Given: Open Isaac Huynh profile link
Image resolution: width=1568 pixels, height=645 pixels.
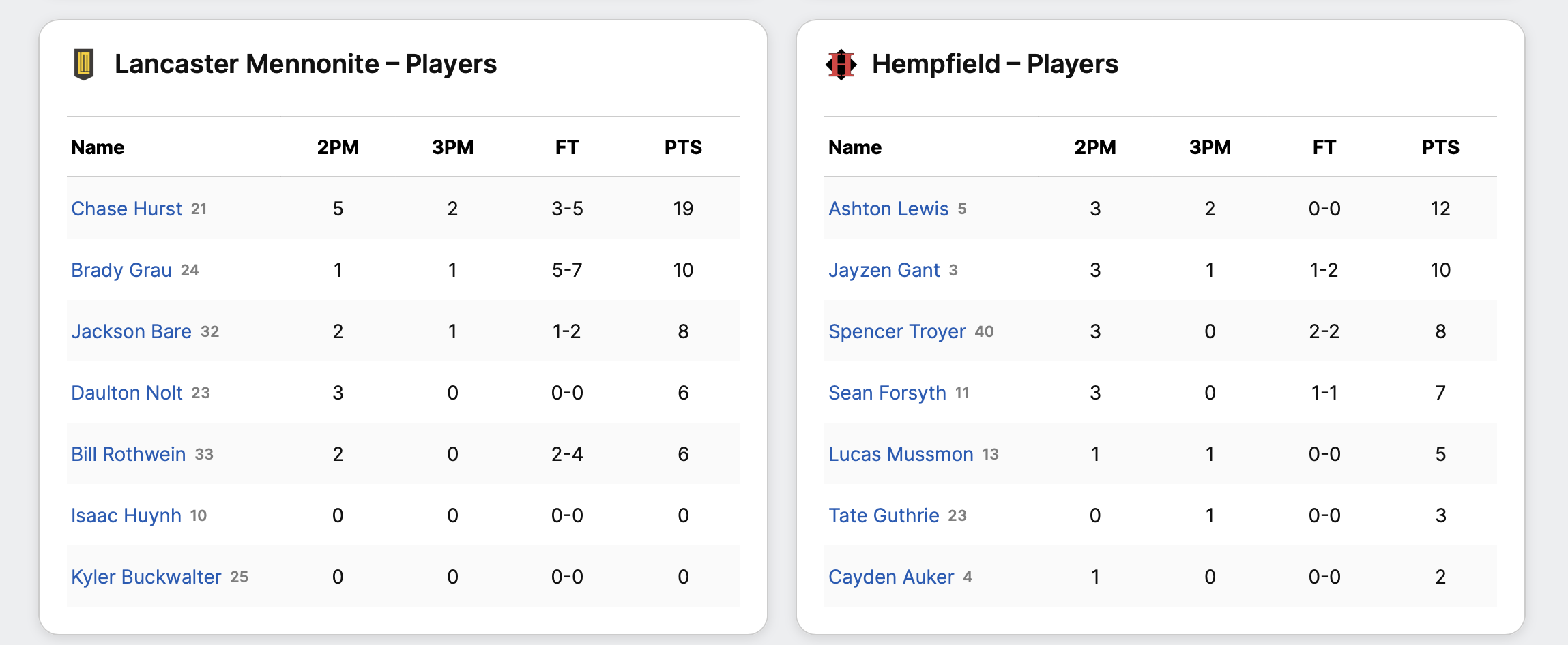Looking at the screenshot, I should click(126, 515).
